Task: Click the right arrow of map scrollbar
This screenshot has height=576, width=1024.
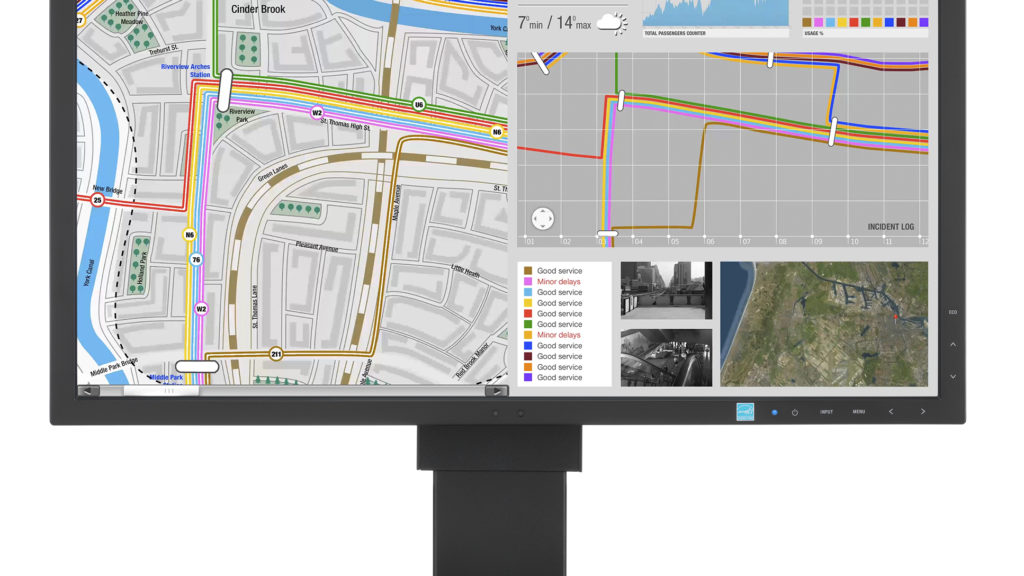Action: (496, 391)
